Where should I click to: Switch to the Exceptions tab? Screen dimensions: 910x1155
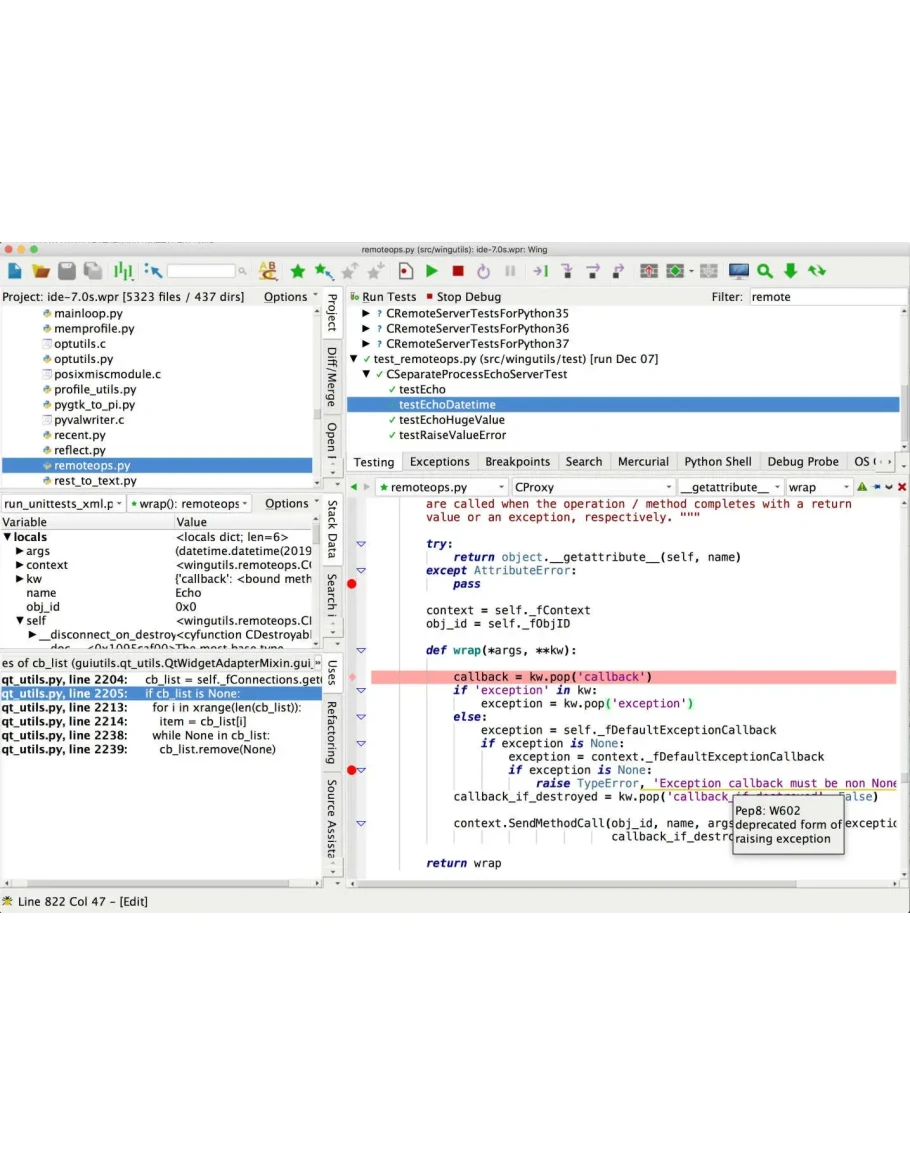point(439,462)
